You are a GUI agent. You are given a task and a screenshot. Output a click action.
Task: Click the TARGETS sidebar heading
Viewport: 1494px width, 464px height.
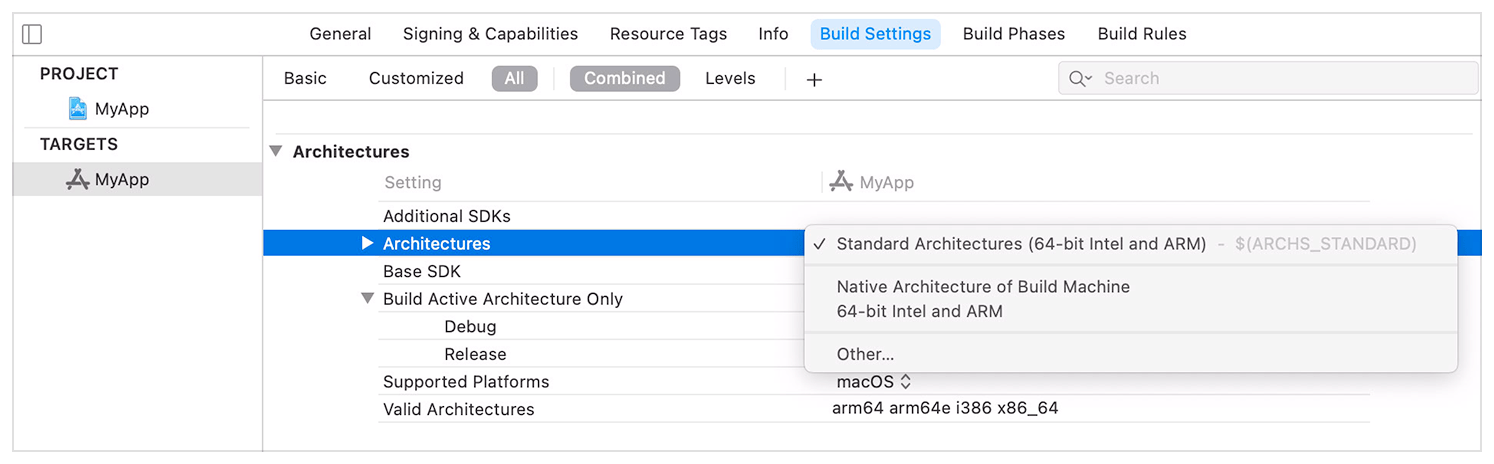(x=79, y=144)
